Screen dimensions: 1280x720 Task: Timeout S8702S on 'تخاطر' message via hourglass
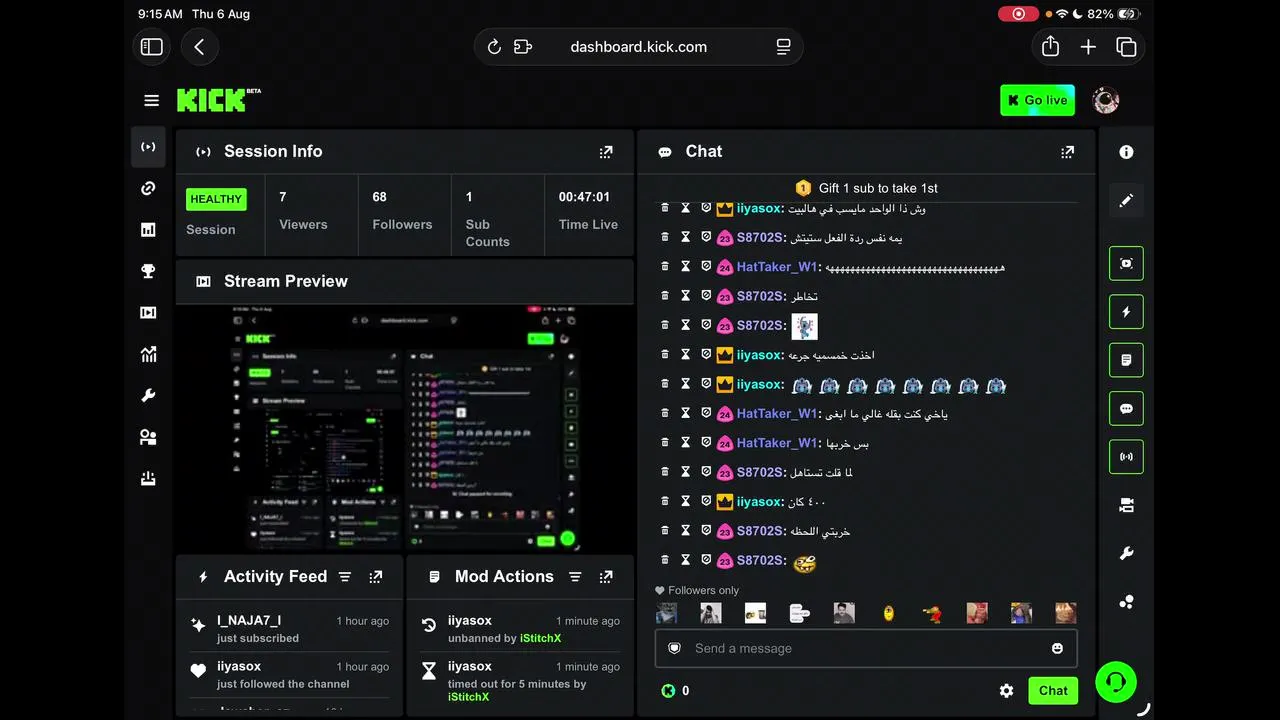tap(685, 296)
